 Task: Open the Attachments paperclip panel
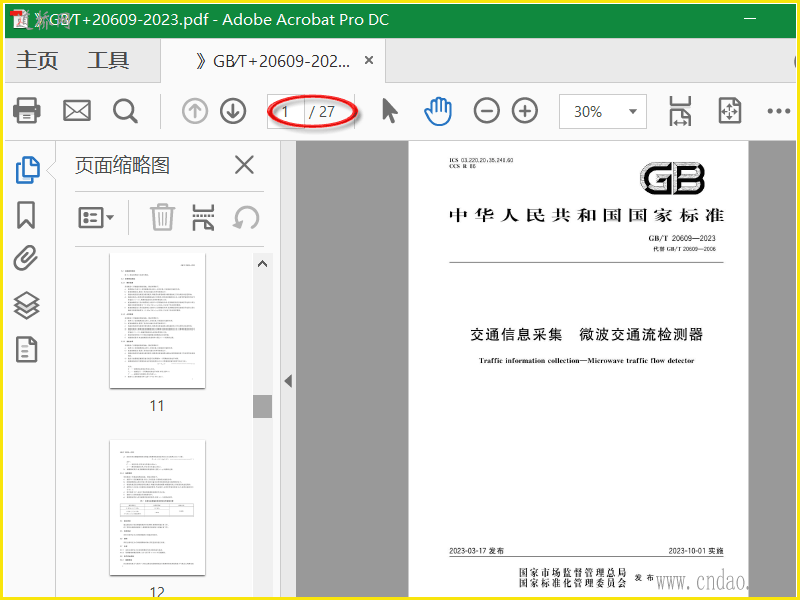(26, 258)
